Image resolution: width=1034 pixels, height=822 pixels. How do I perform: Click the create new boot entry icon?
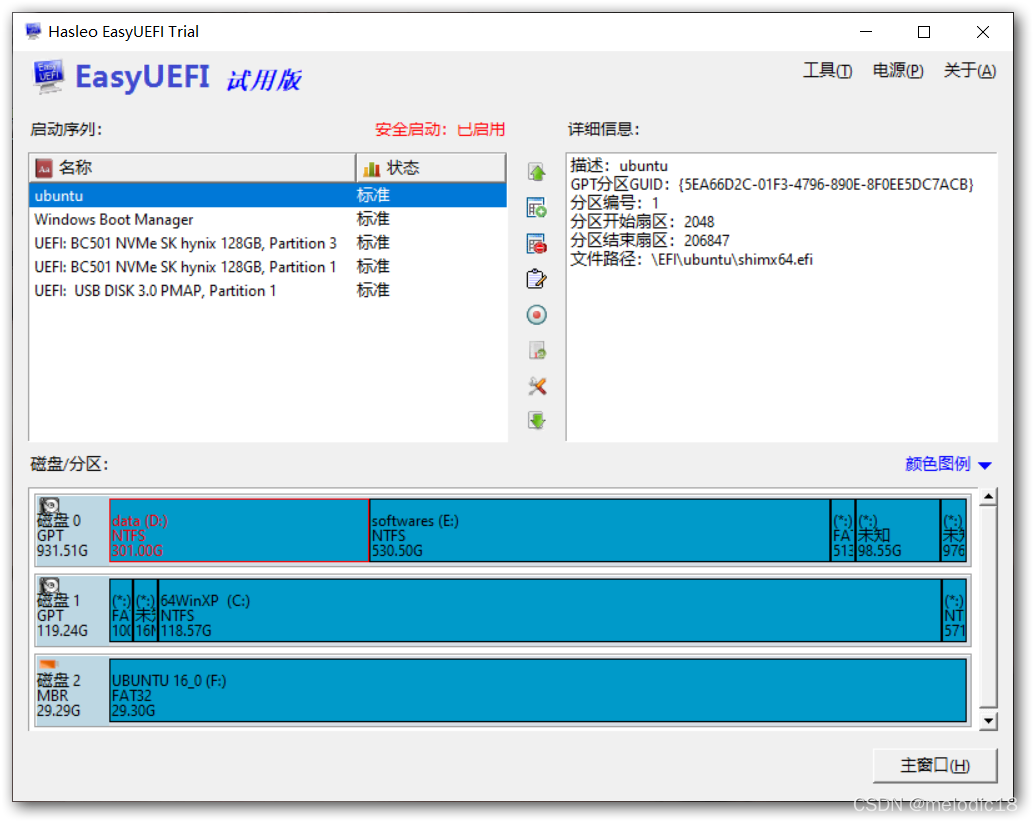[x=537, y=208]
